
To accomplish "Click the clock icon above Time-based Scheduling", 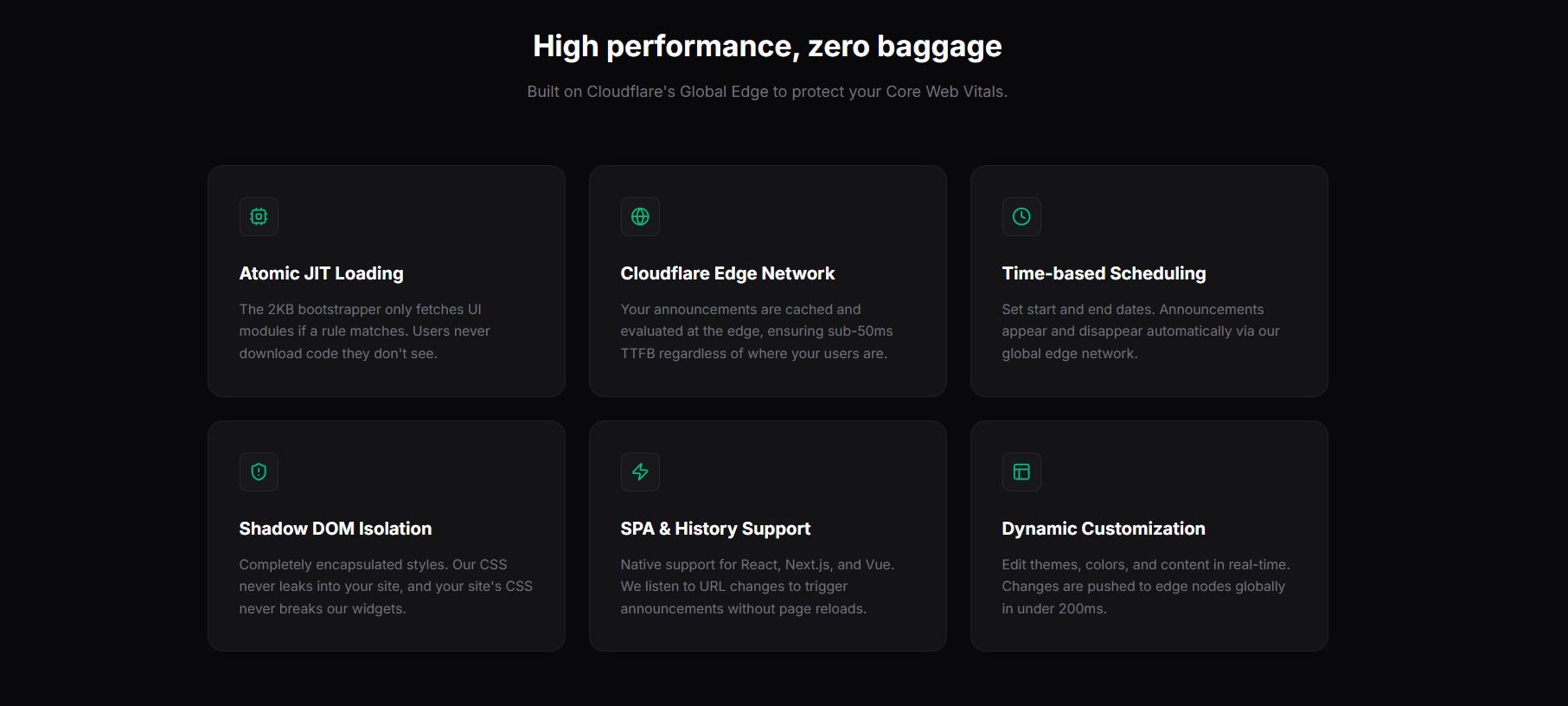I will (x=1021, y=216).
